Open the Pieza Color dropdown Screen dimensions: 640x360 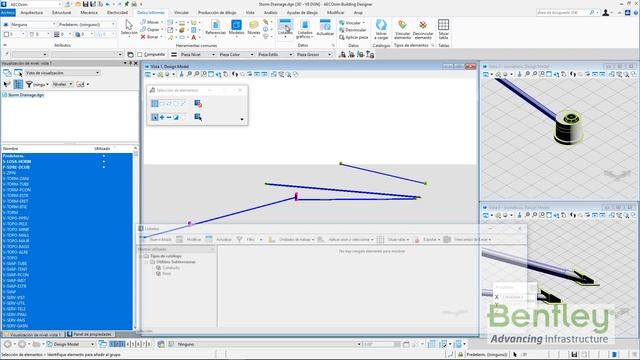point(236,54)
